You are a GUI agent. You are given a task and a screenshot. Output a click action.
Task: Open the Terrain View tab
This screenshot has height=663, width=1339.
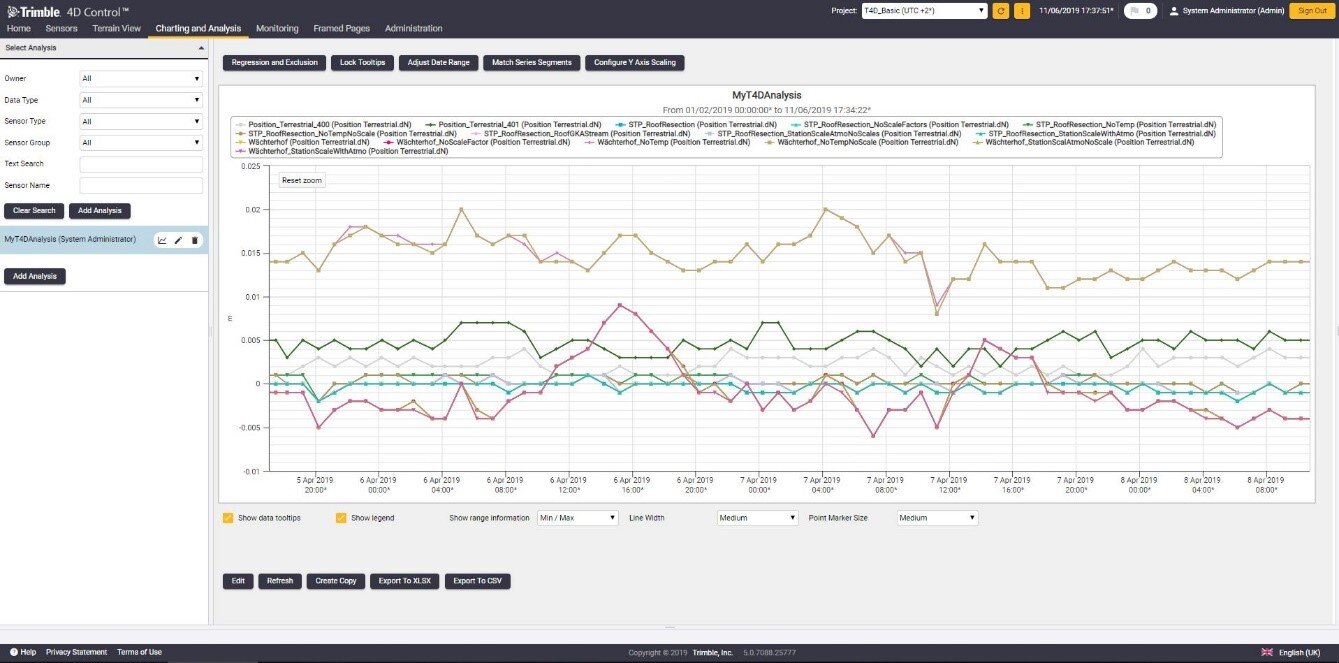click(x=116, y=28)
